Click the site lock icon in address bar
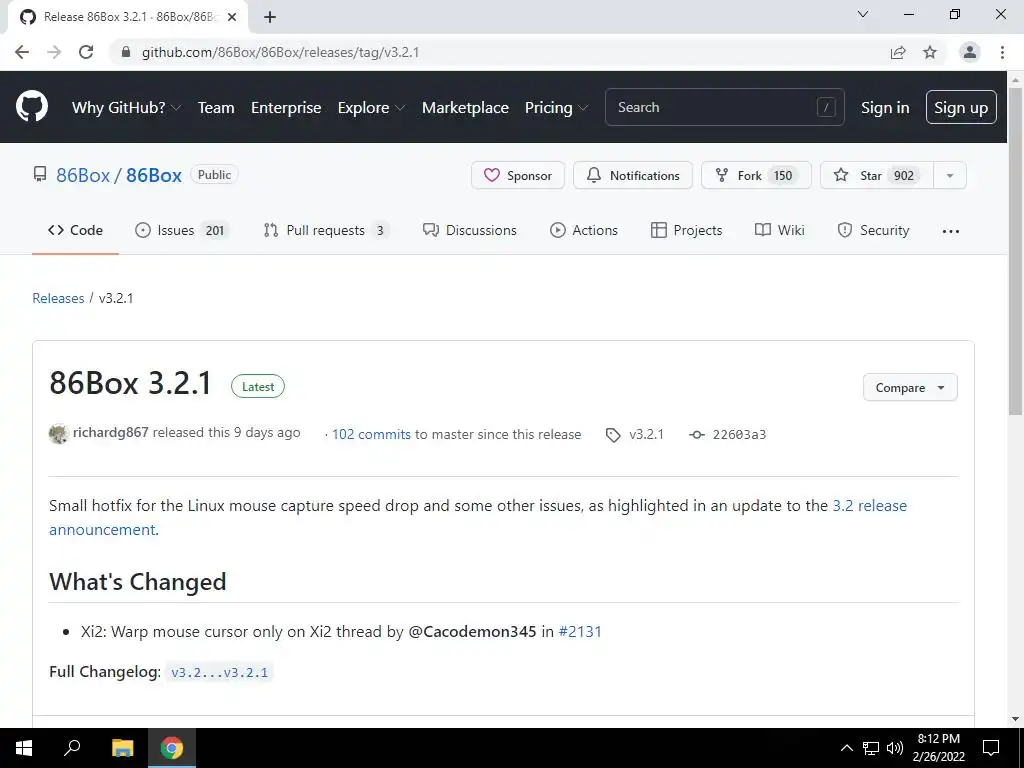Viewport: 1024px width, 768px height. point(126,52)
